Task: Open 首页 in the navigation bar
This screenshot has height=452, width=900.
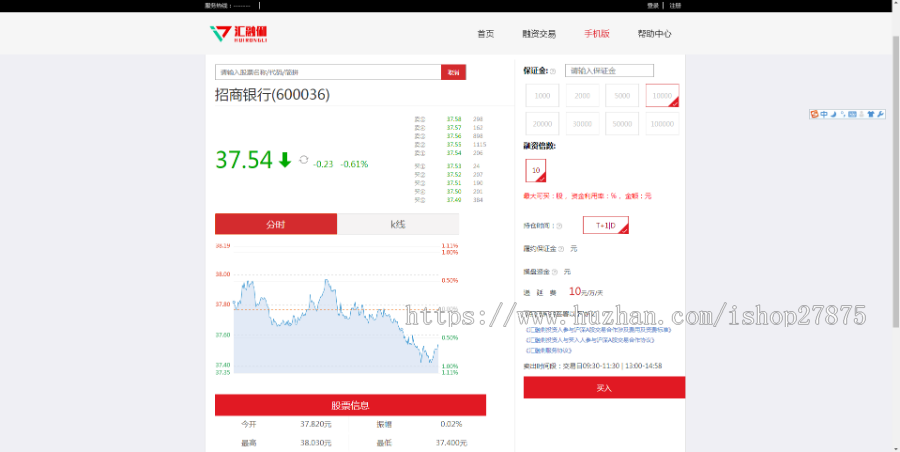Action: (486, 34)
